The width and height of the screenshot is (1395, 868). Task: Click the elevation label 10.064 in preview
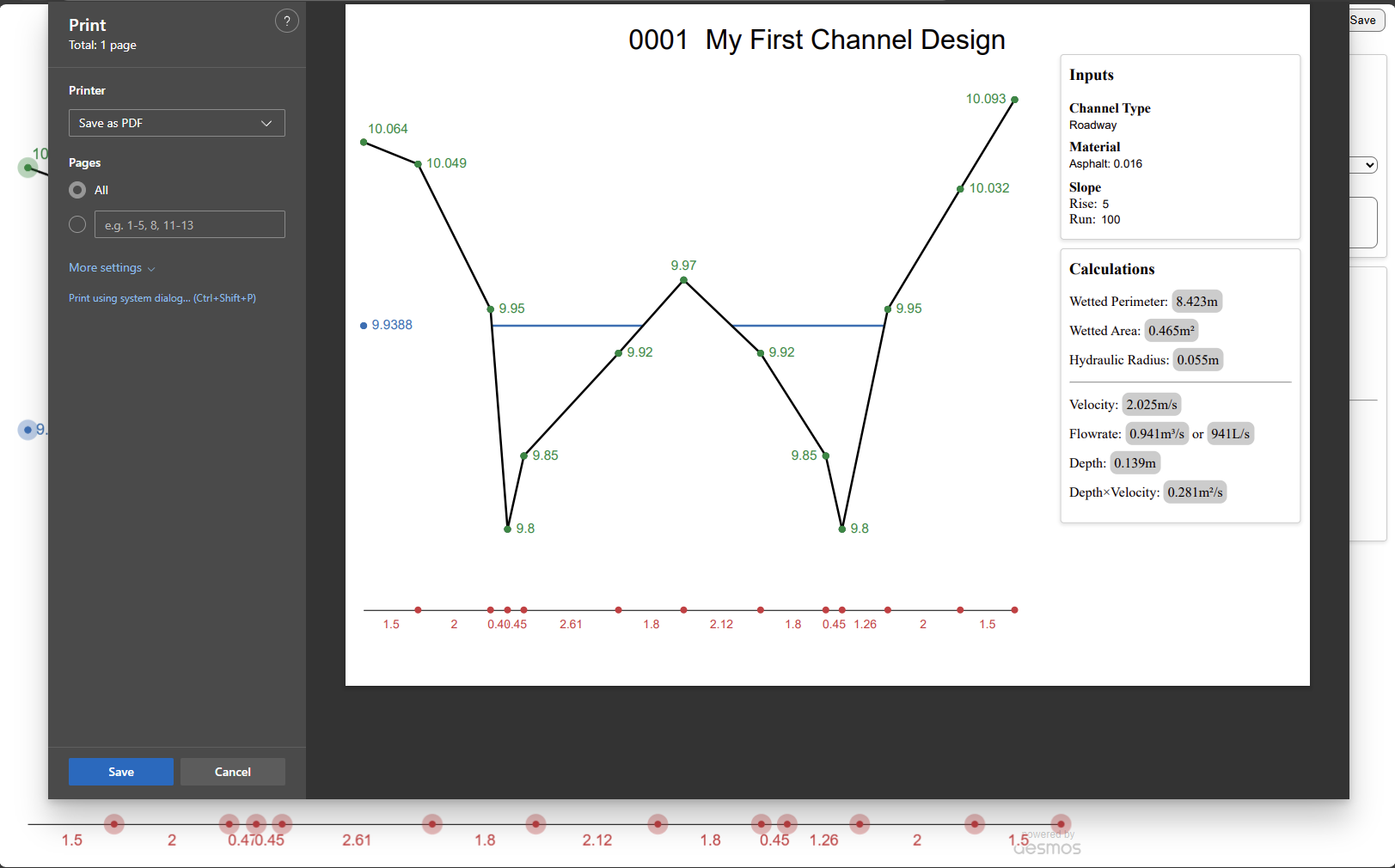point(388,129)
